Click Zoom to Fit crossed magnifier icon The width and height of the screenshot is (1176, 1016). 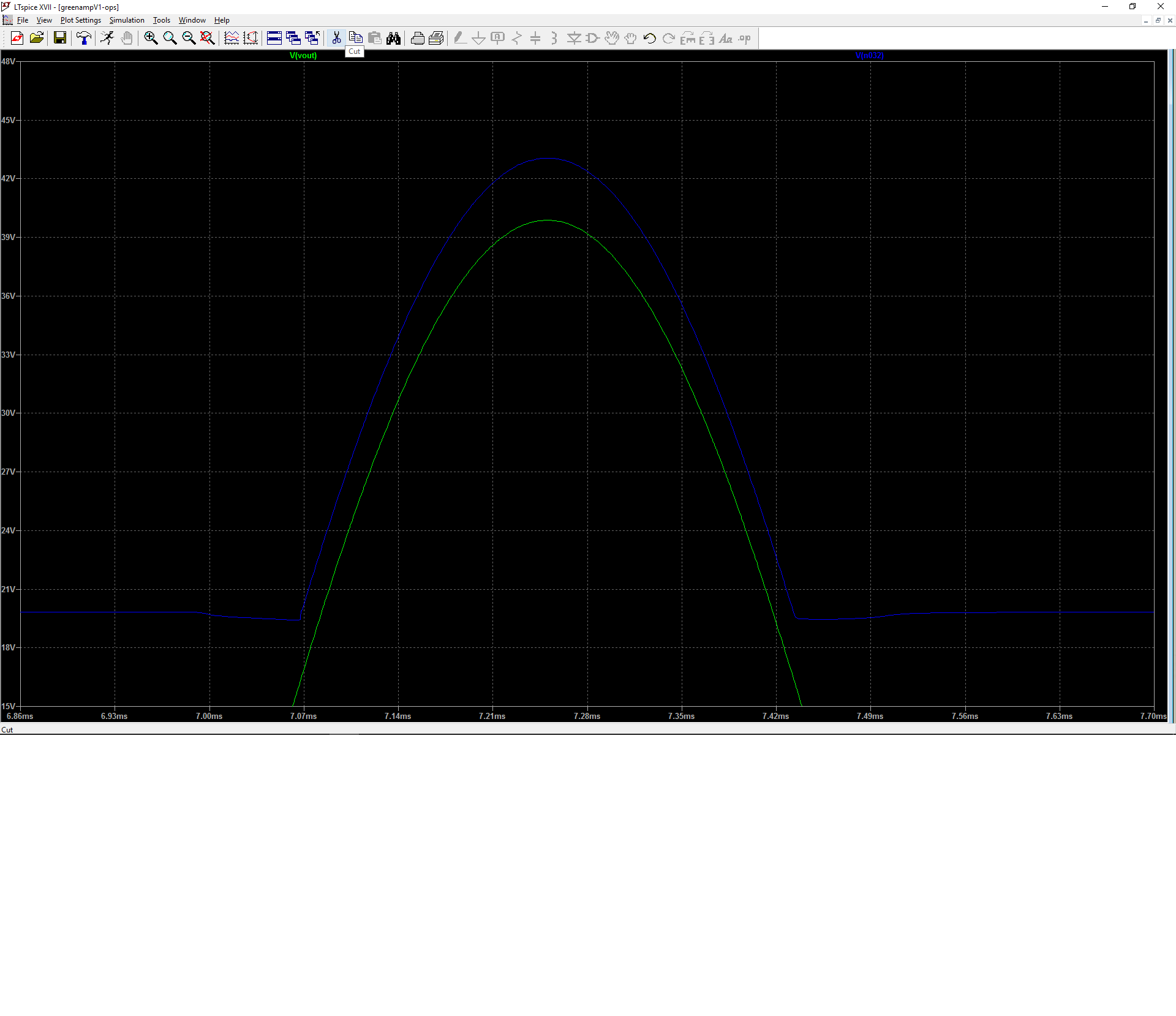(x=208, y=38)
